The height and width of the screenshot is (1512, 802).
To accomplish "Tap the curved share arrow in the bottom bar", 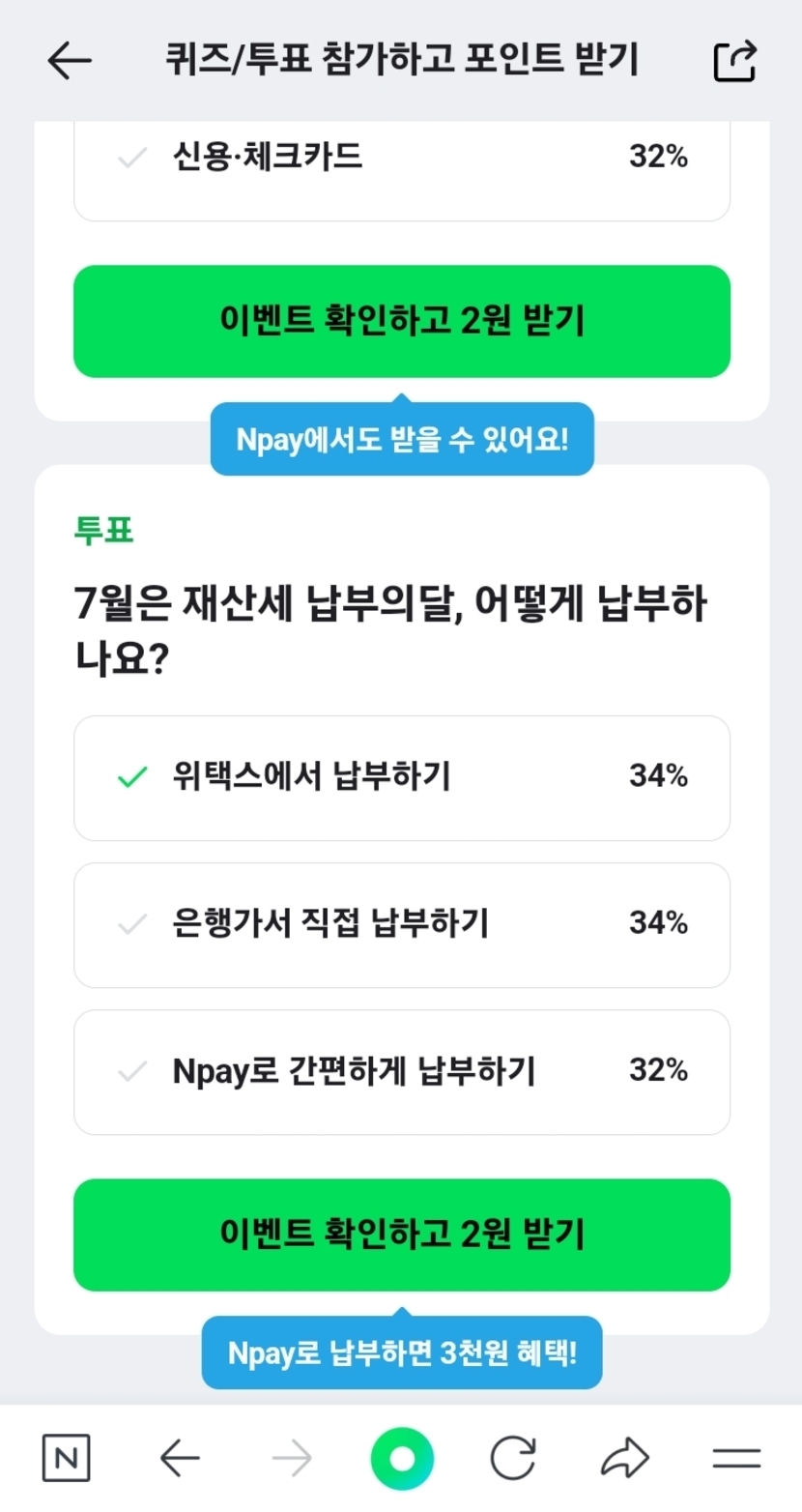I will pyautogui.click(x=624, y=1458).
